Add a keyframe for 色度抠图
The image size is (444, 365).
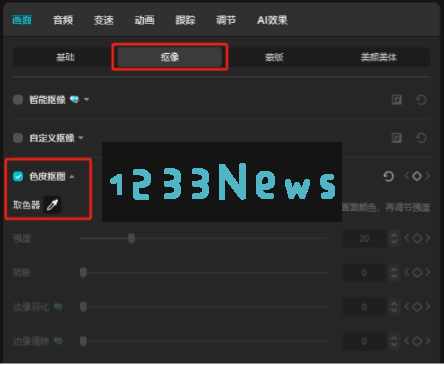(417, 176)
